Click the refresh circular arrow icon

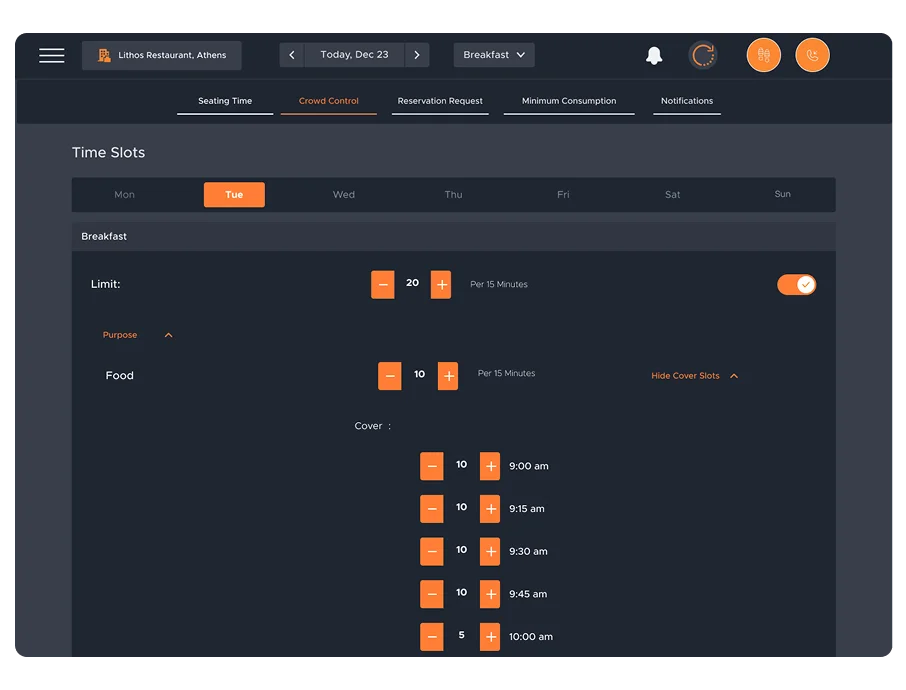703,55
